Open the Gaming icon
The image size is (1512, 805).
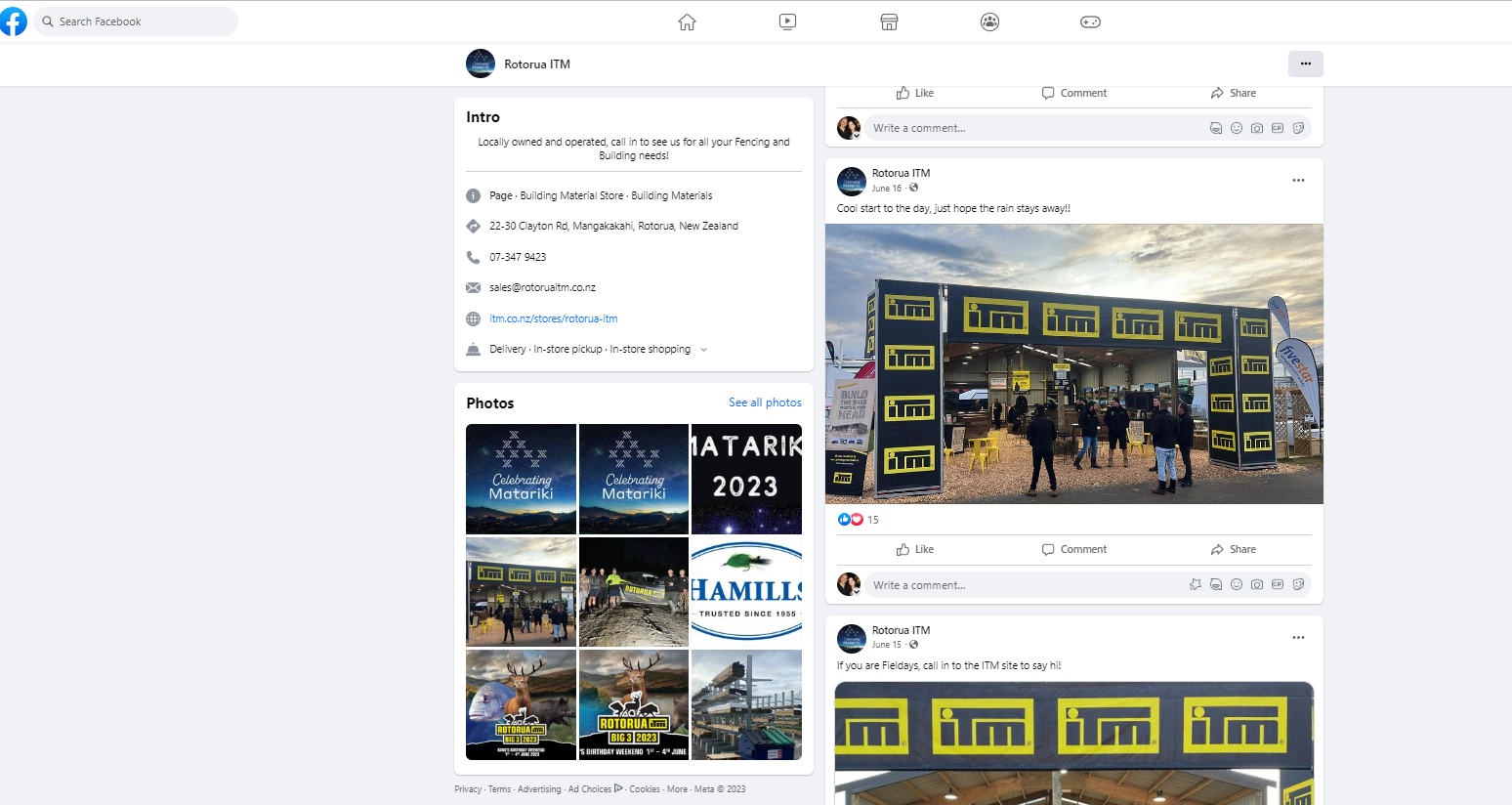coord(1090,21)
